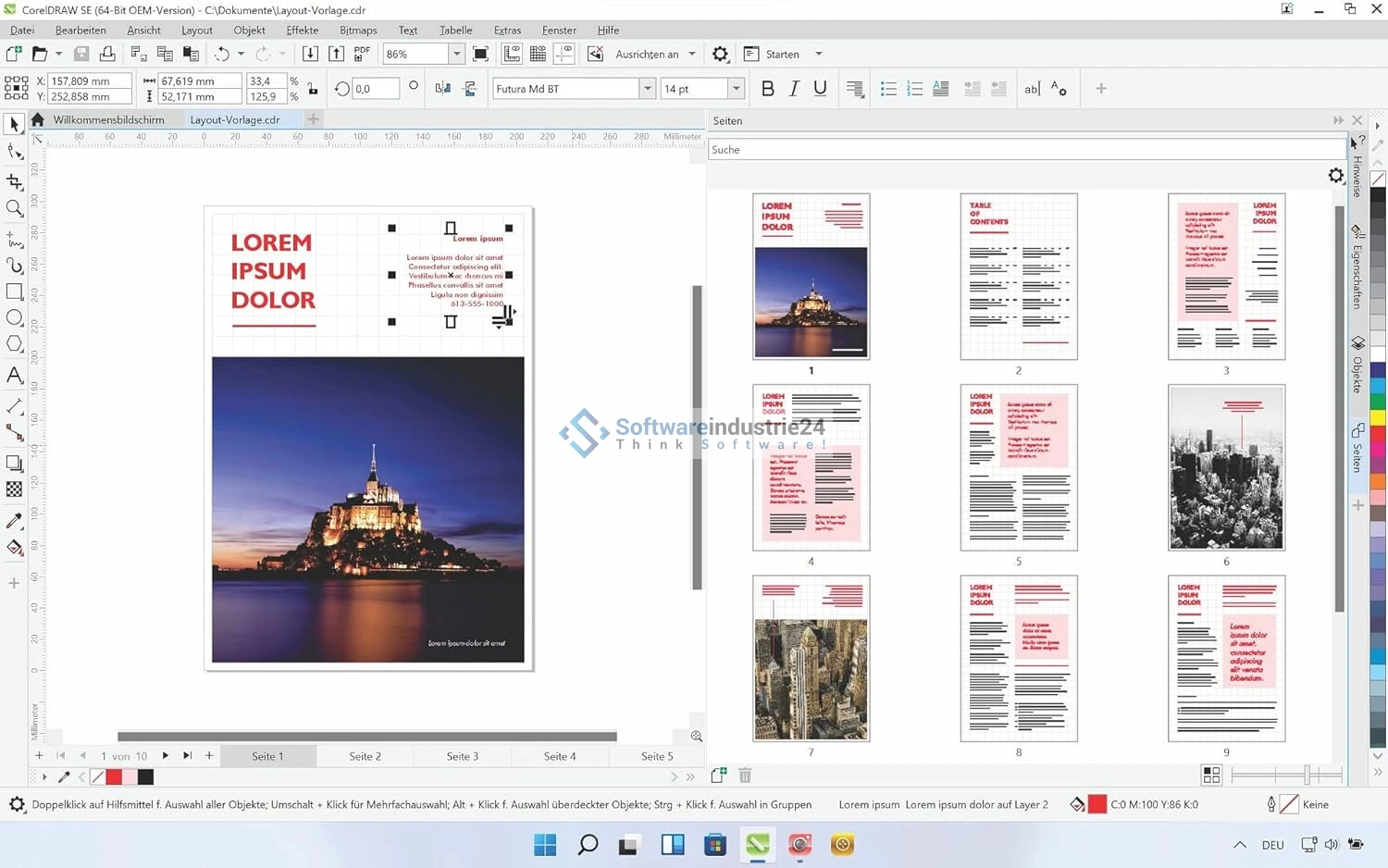Screen dimensions: 1388x868
Task: Pick the Rectangle tool
Action: tap(14, 291)
